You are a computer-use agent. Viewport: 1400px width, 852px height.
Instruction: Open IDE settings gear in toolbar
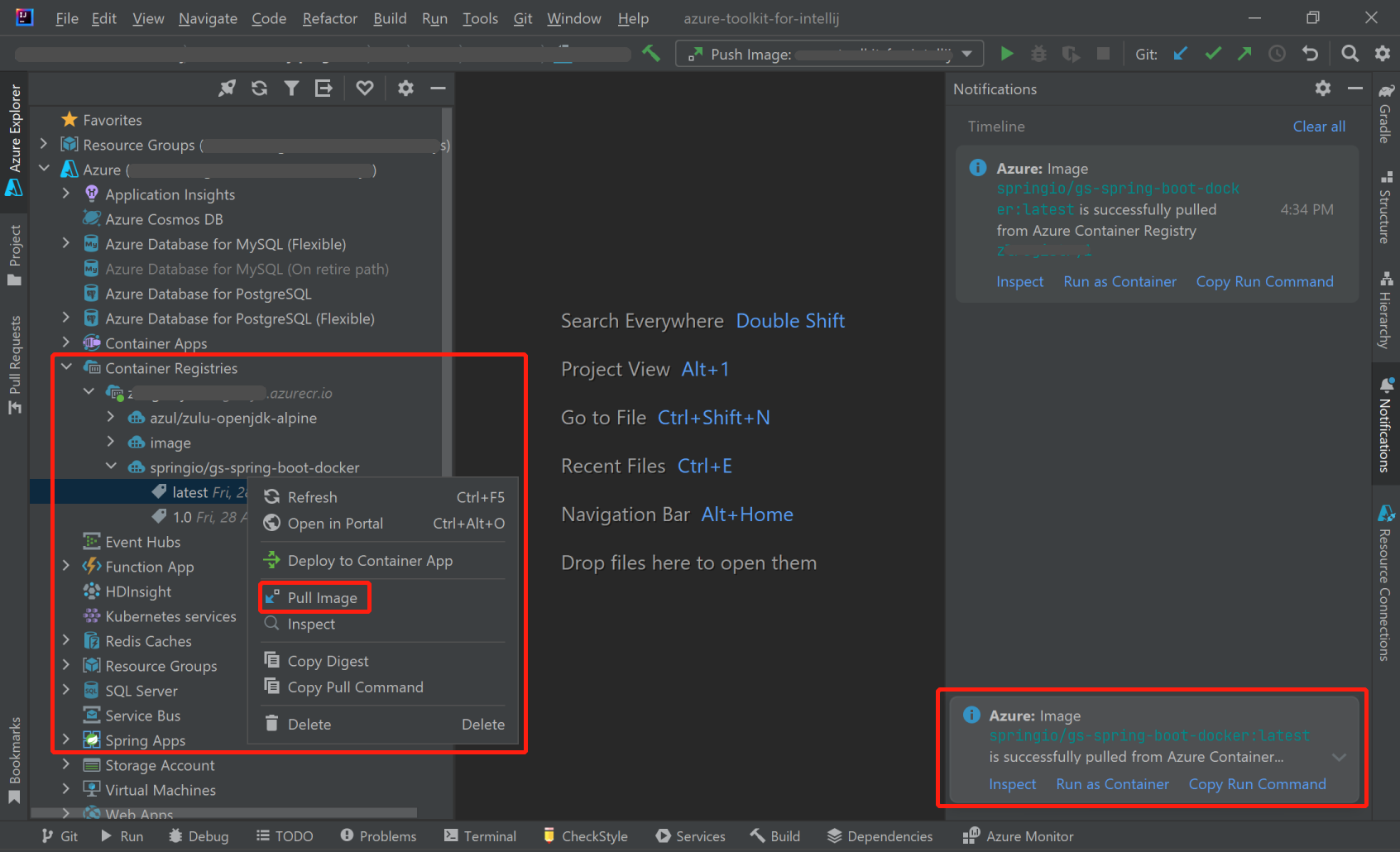coord(1382,54)
